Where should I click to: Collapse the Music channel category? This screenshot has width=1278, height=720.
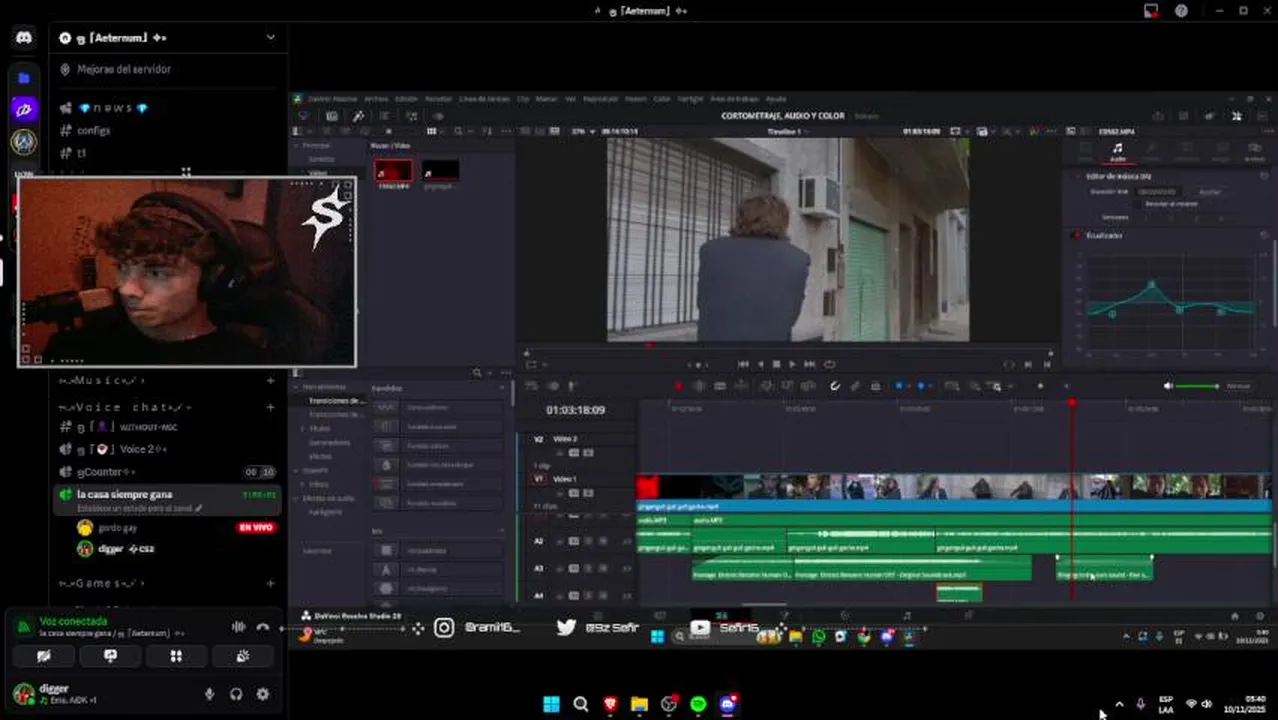tap(102, 381)
